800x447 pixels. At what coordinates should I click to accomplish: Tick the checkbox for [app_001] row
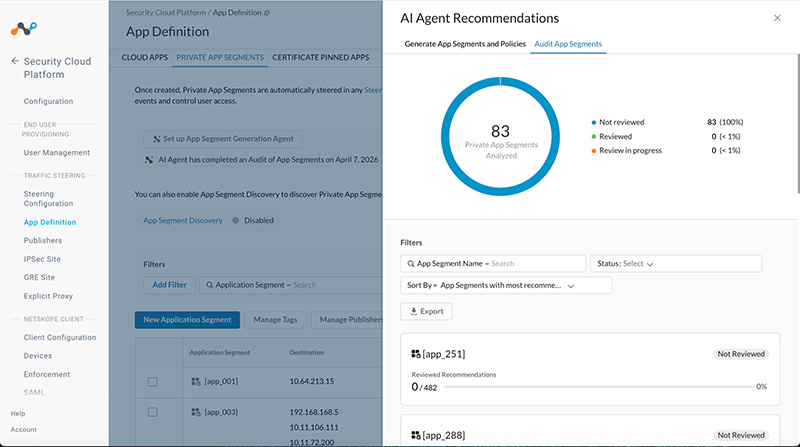tap(153, 382)
